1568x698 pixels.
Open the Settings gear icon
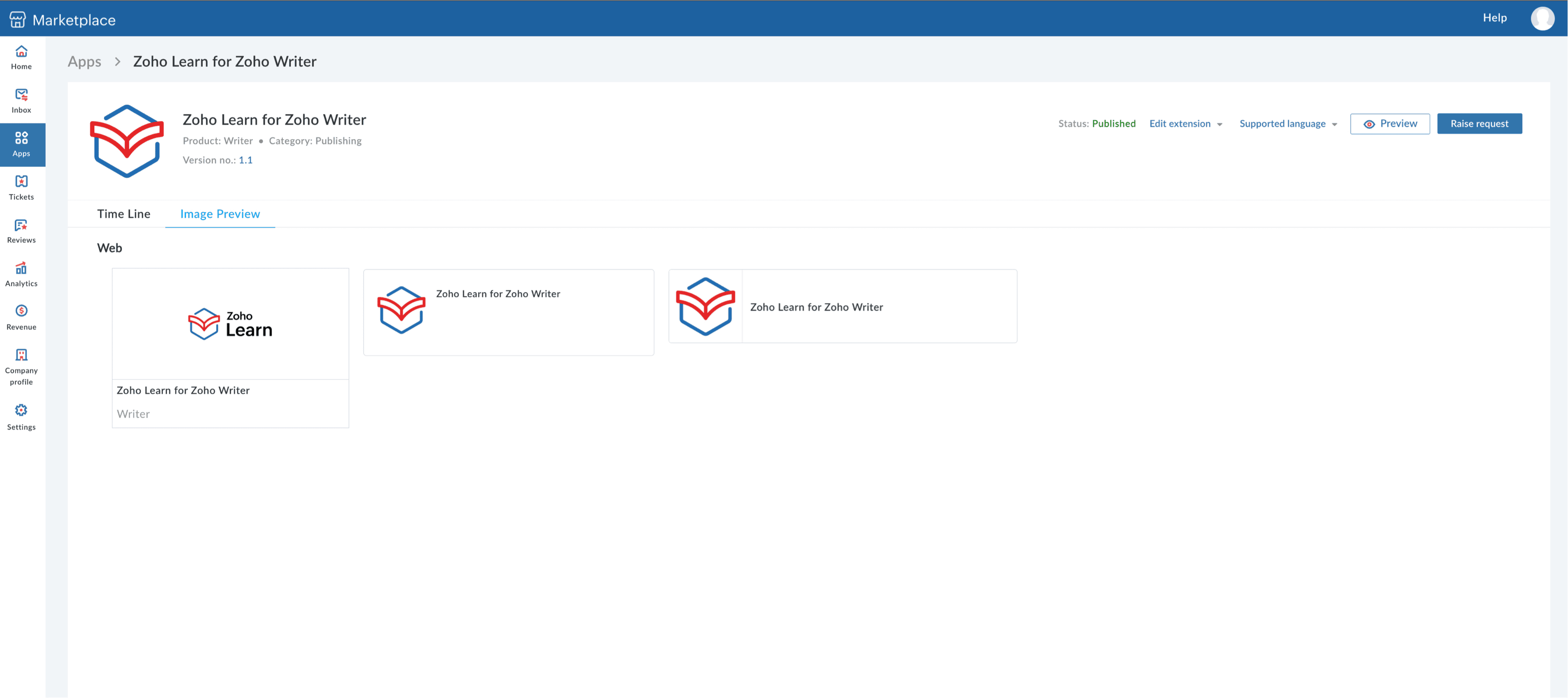21,410
